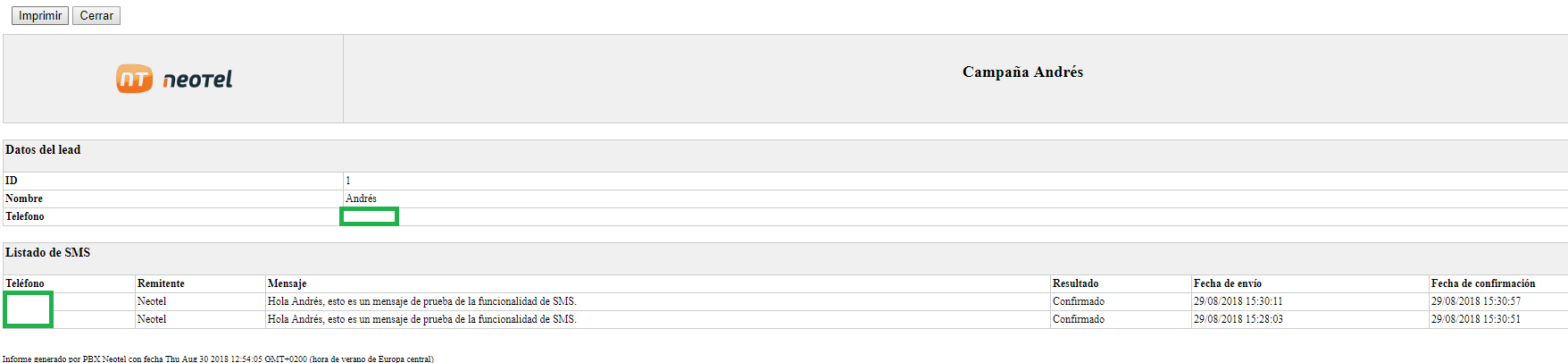Click send date 29/08/2018 15:28:03
The height and width of the screenshot is (363, 1568).
coord(1238,319)
